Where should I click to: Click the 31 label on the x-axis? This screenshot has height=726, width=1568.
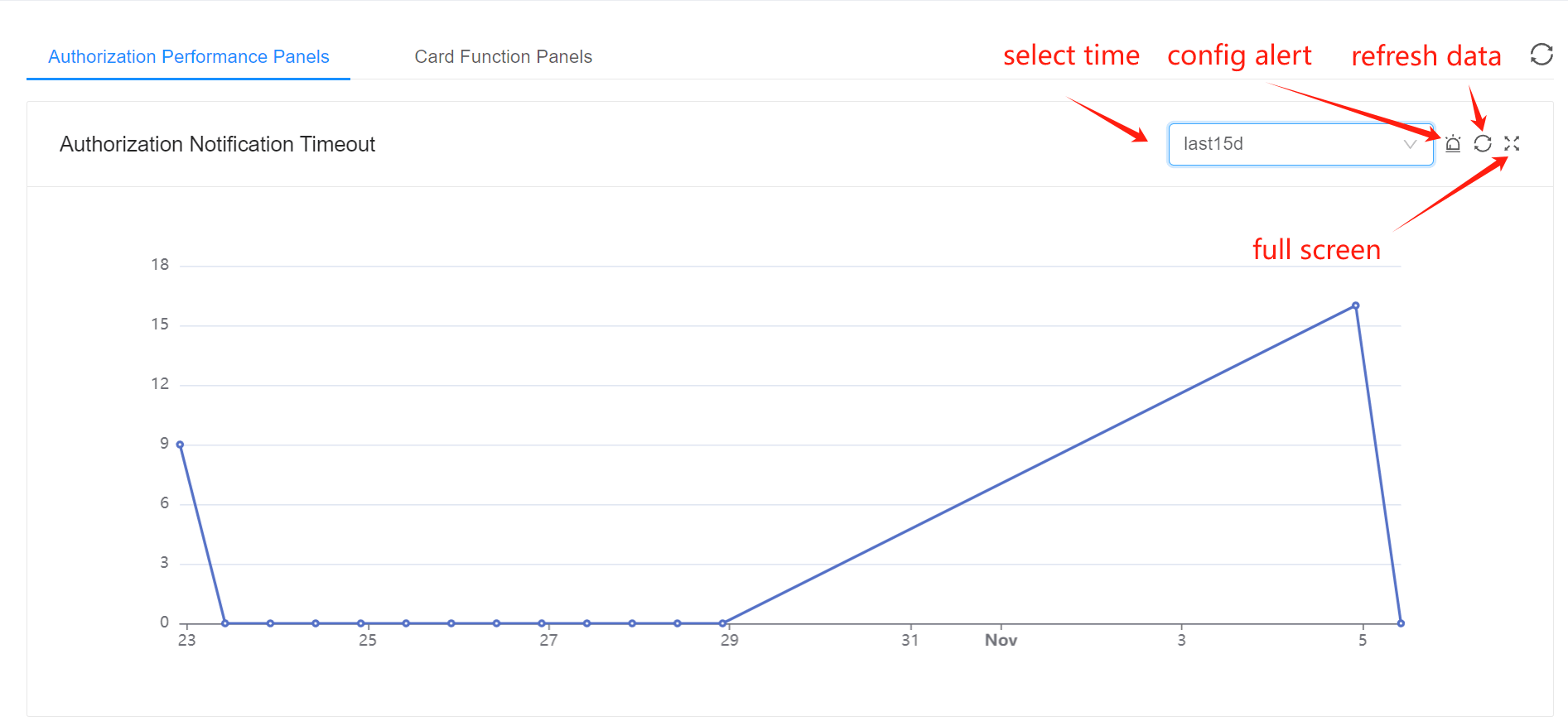pos(910,640)
